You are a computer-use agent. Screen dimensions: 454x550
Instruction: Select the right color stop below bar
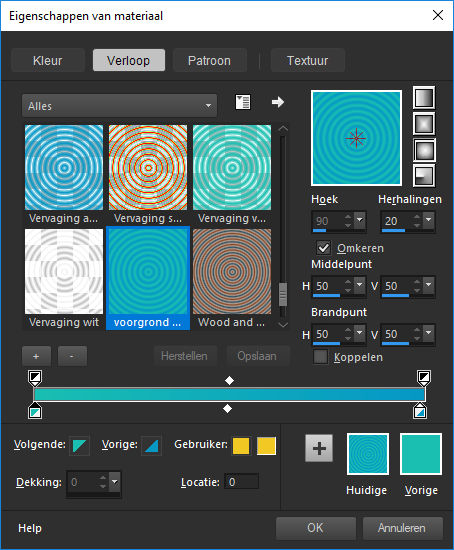coord(420,411)
